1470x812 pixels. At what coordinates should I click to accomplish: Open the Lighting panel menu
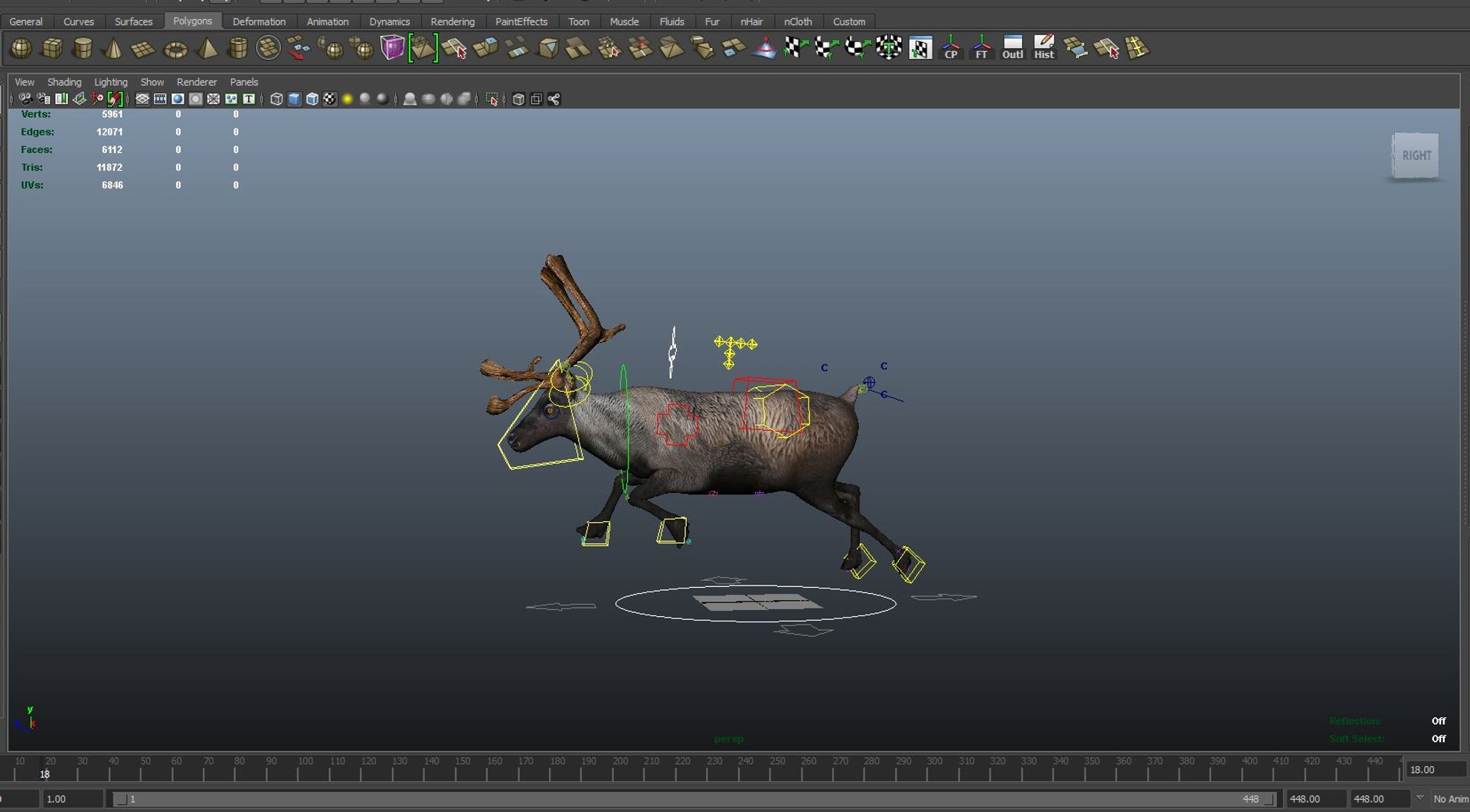coord(111,82)
